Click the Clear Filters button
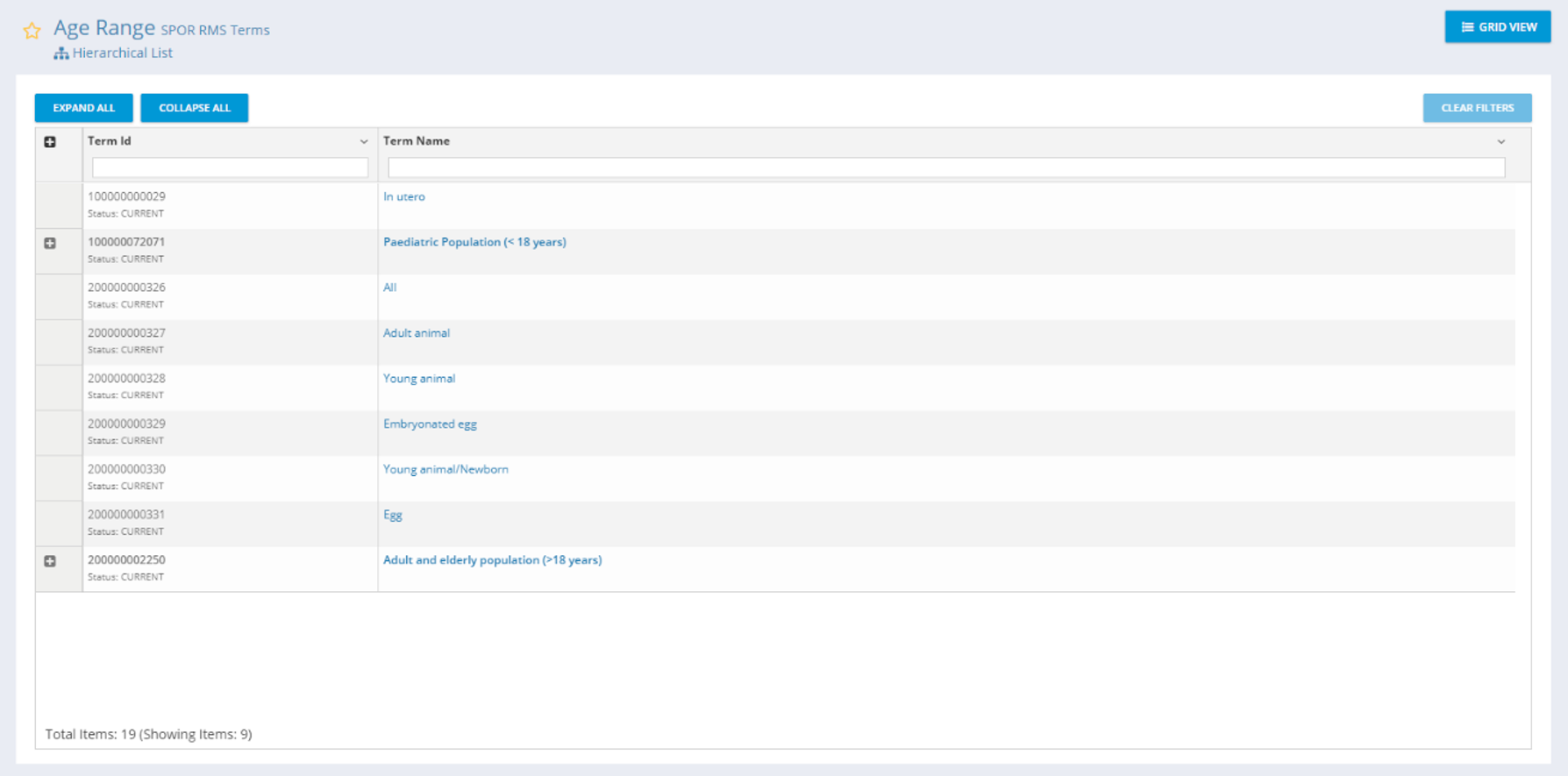Viewport: 1568px width, 776px height. coord(1477,108)
